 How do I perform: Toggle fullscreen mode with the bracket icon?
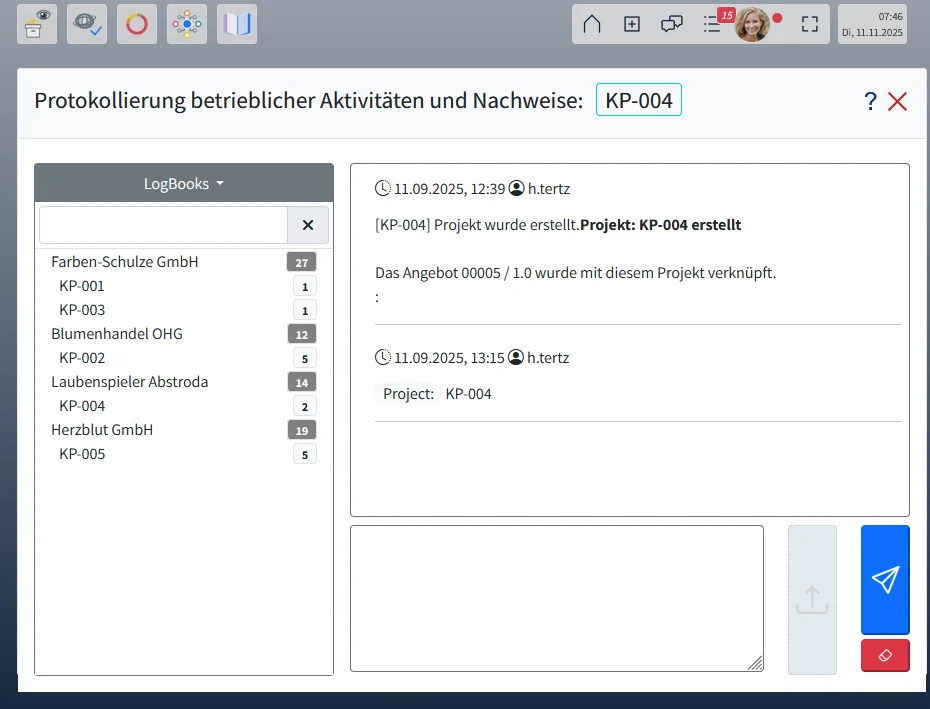click(810, 24)
